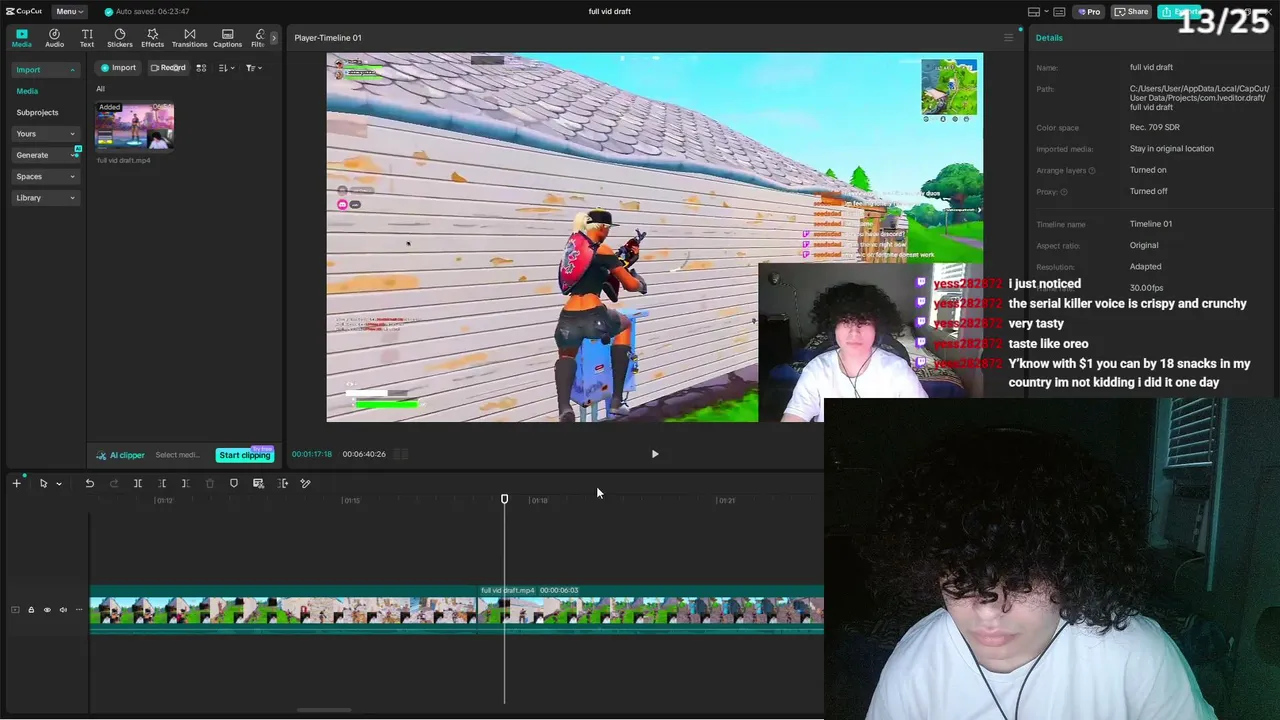Add a marker to timeline
Viewport: 1280px width, 720px height.
[234, 483]
